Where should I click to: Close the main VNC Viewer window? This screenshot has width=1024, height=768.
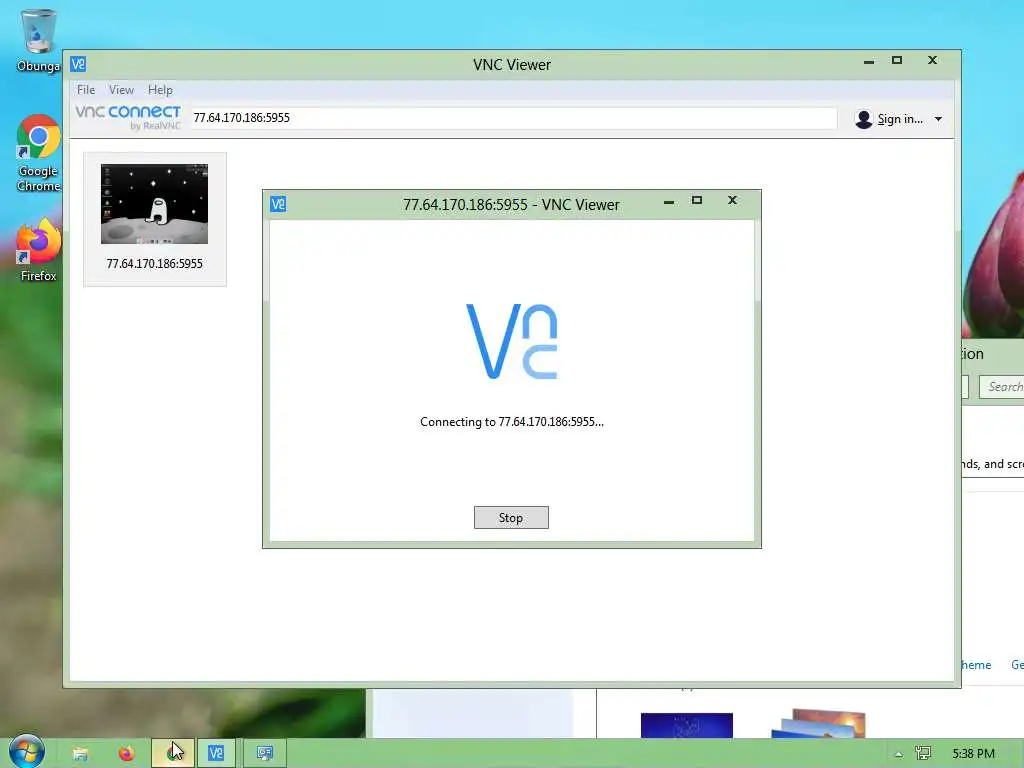[x=933, y=60]
